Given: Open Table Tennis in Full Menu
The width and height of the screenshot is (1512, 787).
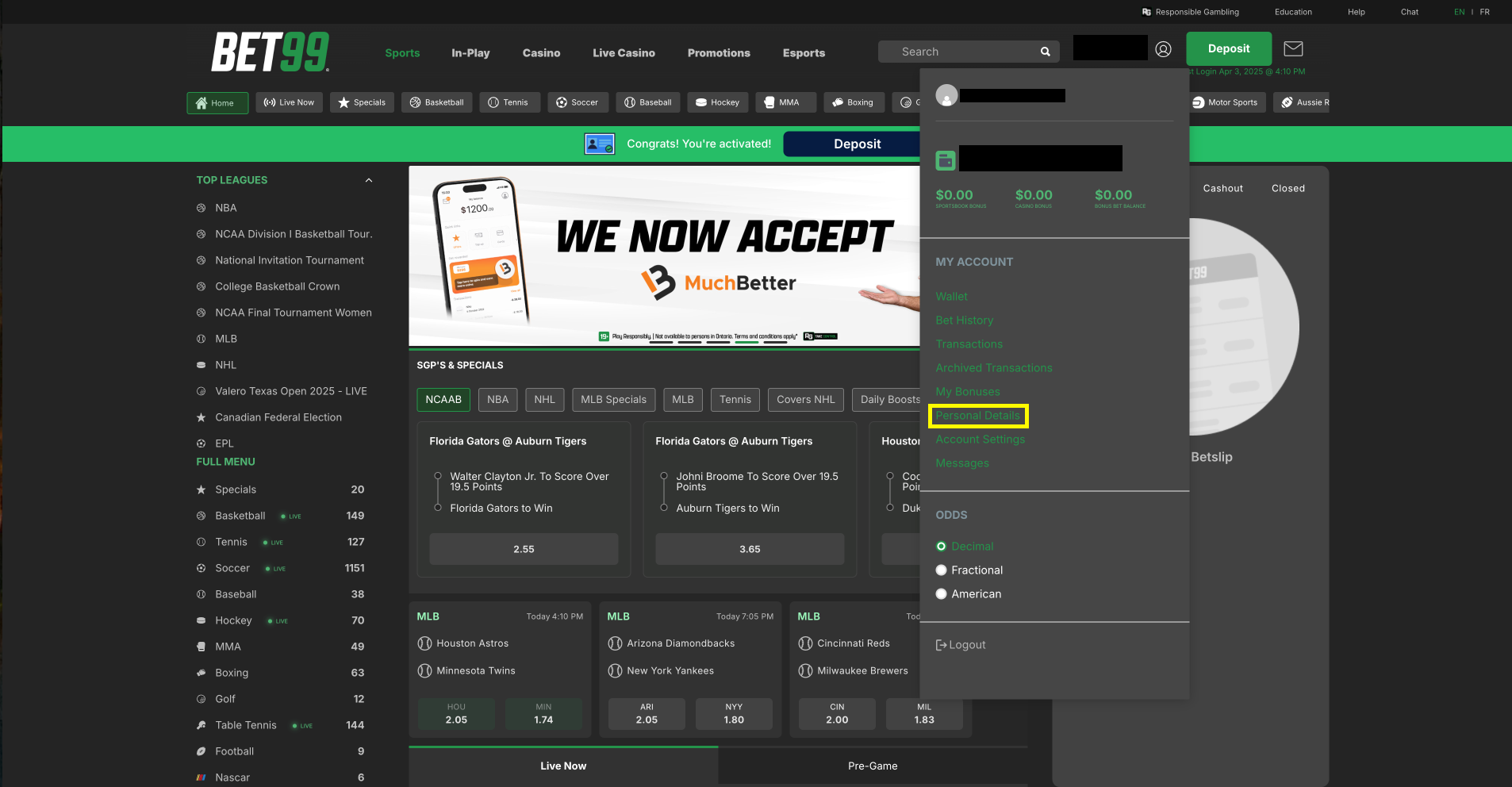Looking at the screenshot, I should pyautogui.click(x=246, y=725).
